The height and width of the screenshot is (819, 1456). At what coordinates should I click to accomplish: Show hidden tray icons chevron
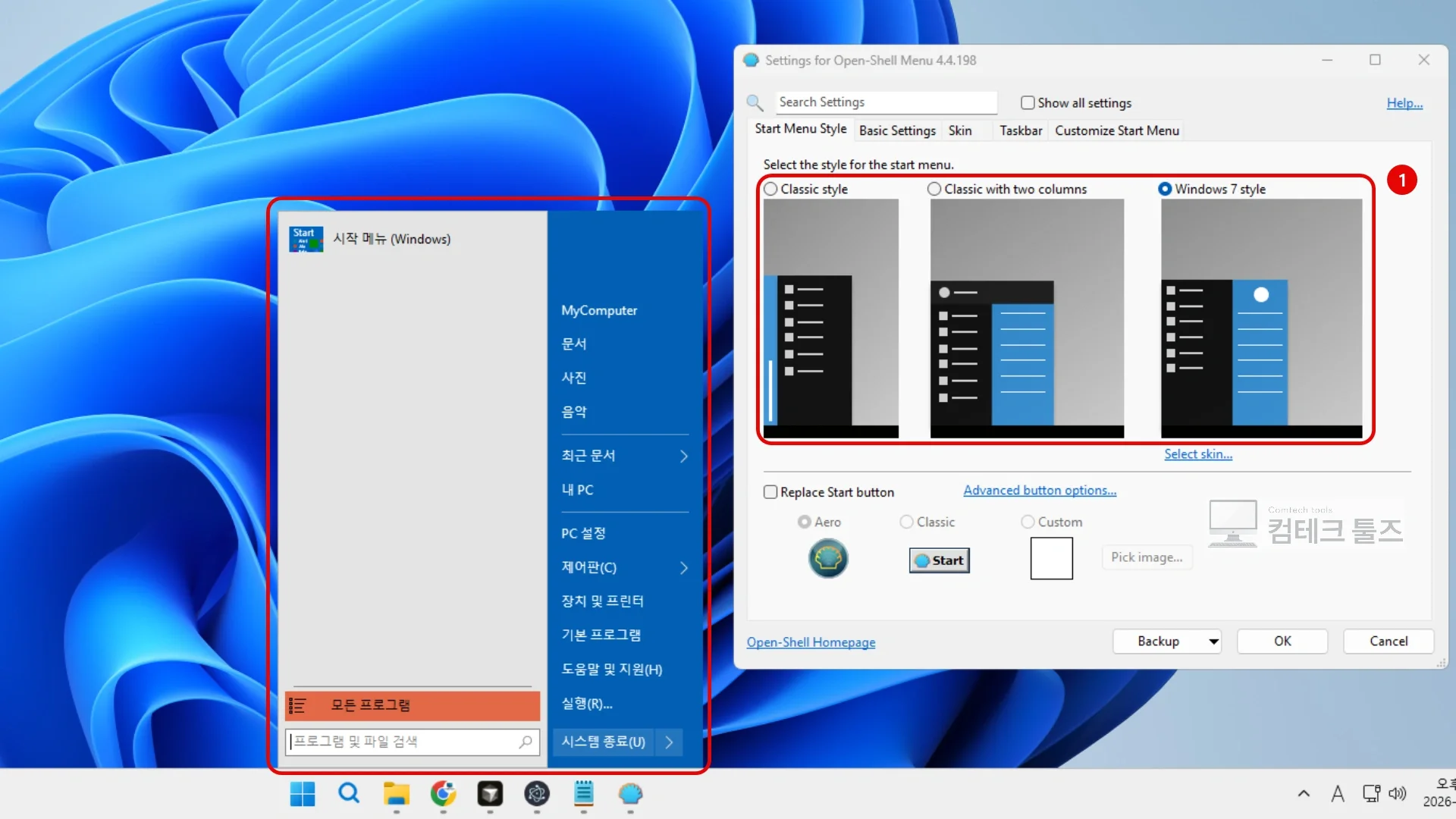click(x=1304, y=794)
